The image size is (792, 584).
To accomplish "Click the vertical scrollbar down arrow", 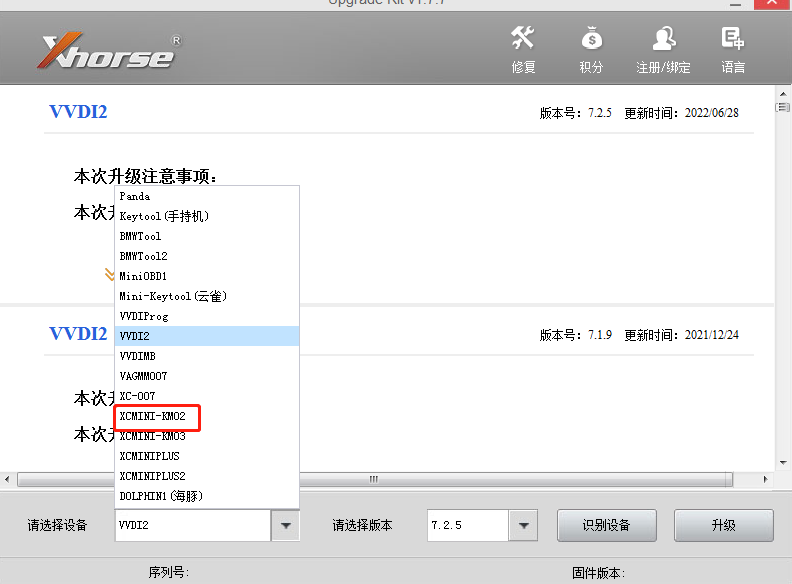I will tap(783, 463).
